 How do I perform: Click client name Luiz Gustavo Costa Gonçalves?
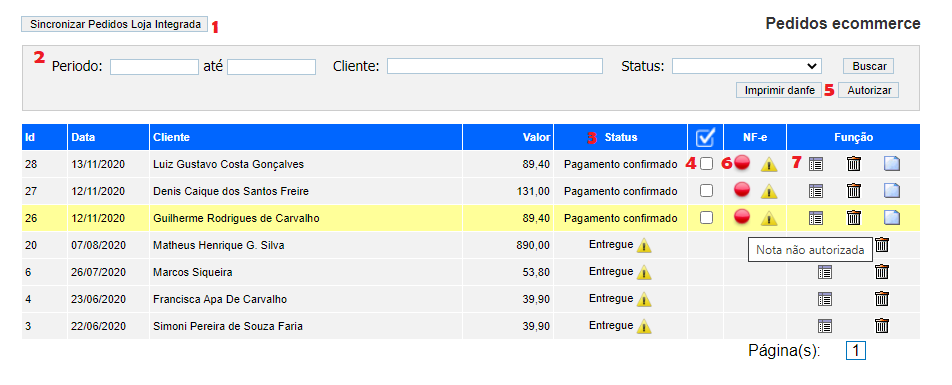[x=228, y=164]
